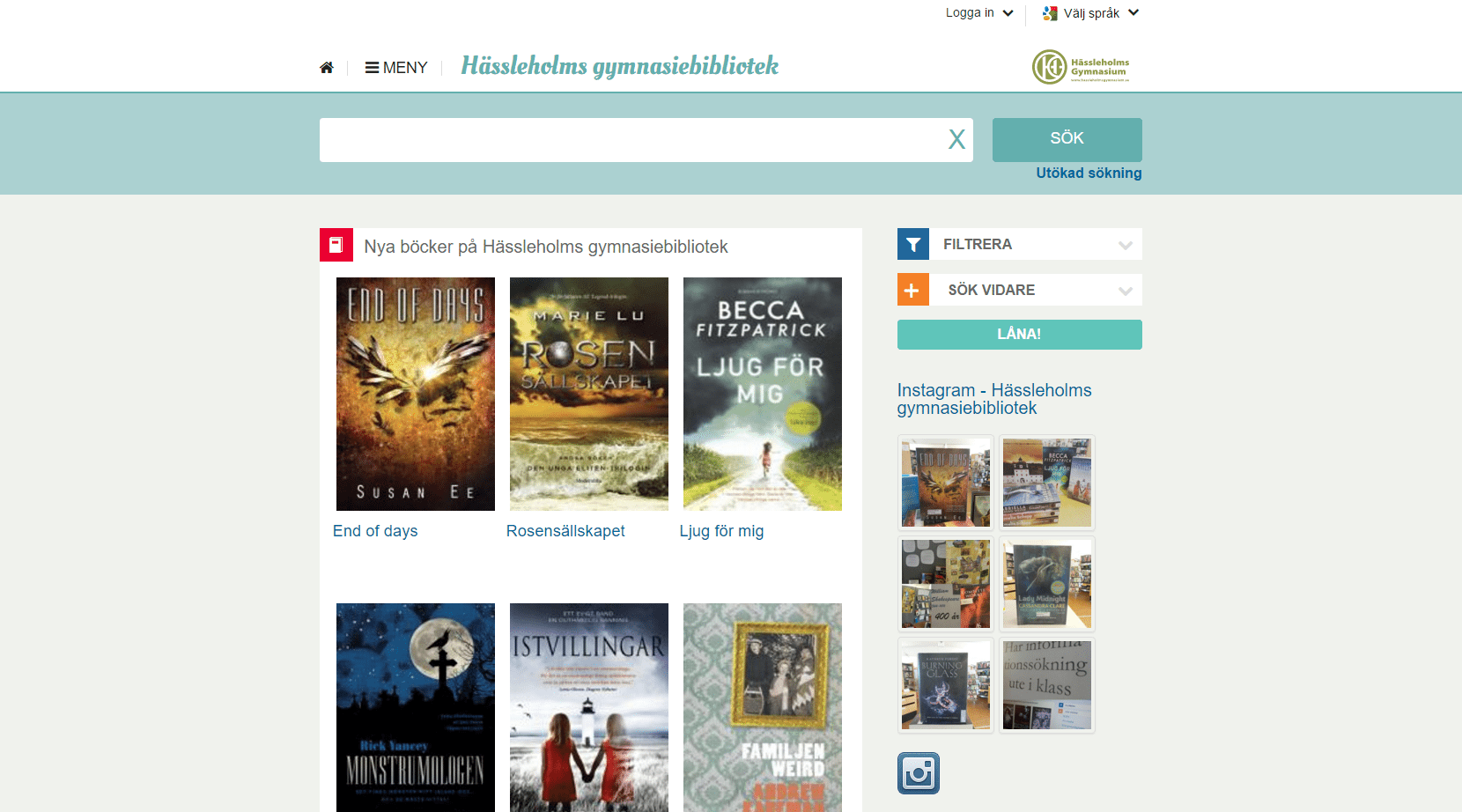Expand the SÖK VIDARE panel chevron
The image size is (1462, 812).
click(1125, 291)
